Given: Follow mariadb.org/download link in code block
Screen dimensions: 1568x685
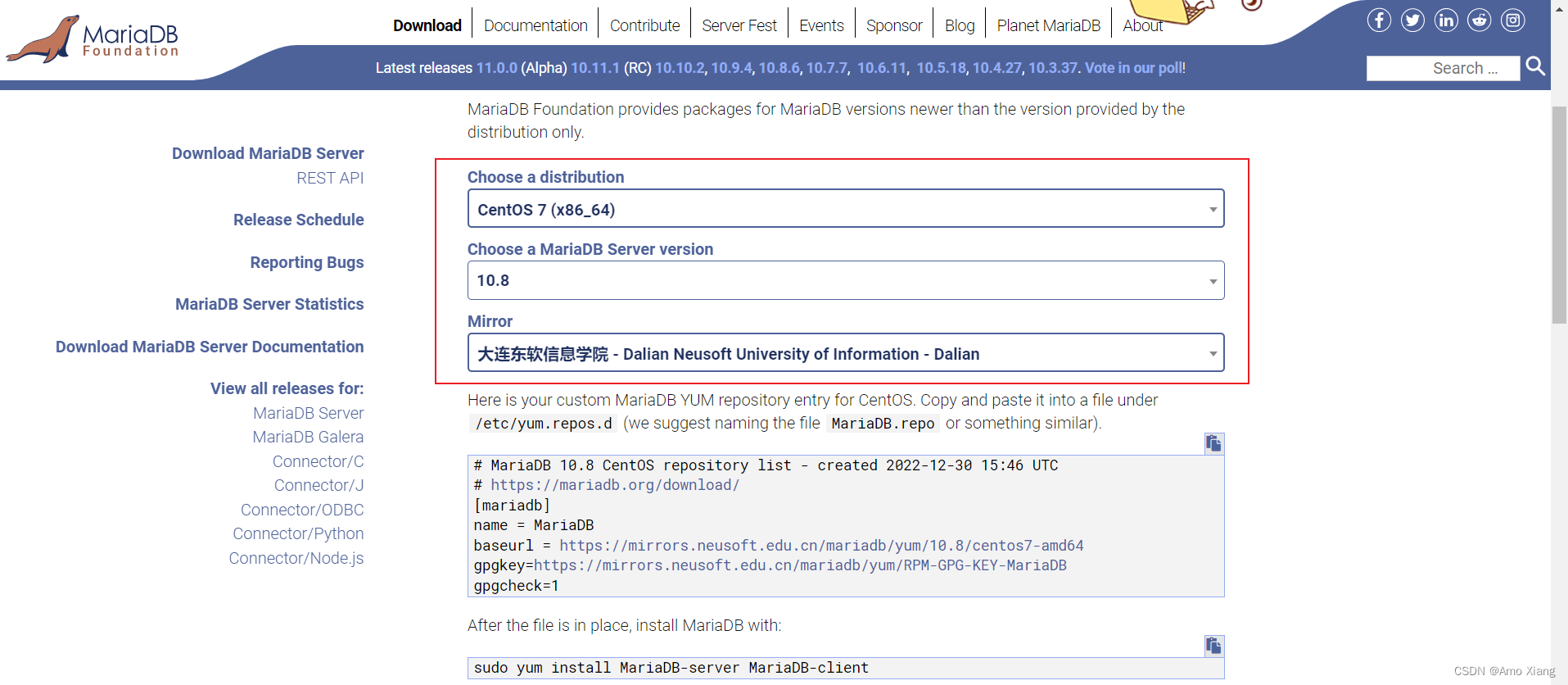Looking at the screenshot, I should (x=615, y=485).
